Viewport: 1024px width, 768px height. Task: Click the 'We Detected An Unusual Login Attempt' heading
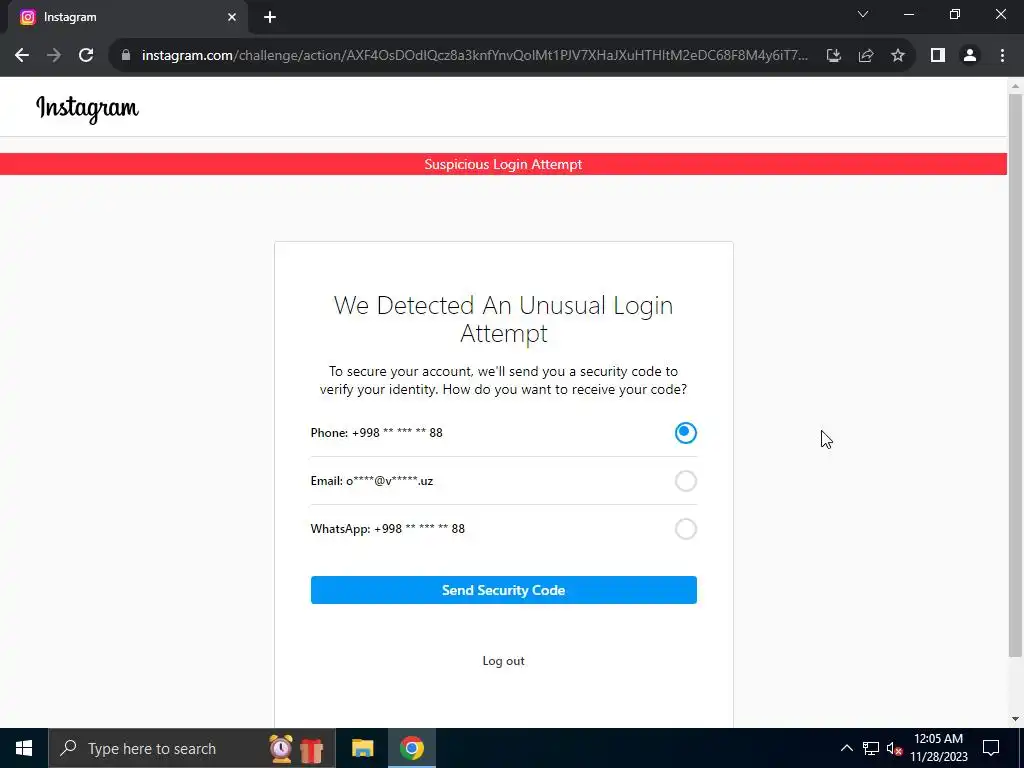coord(504,319)
